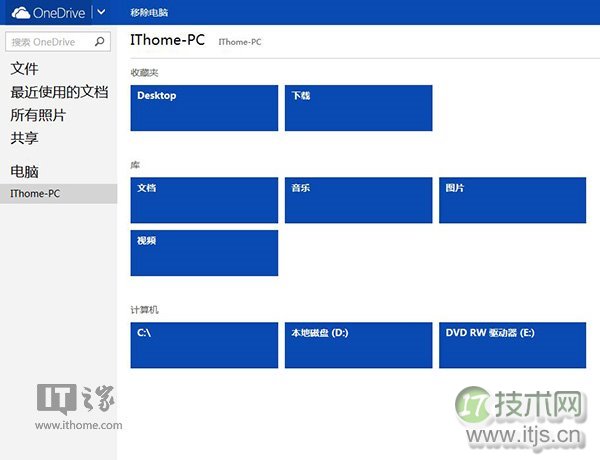Click the IThome-PC breadcrumb link
600x460 pixels.
pos(240,42)
